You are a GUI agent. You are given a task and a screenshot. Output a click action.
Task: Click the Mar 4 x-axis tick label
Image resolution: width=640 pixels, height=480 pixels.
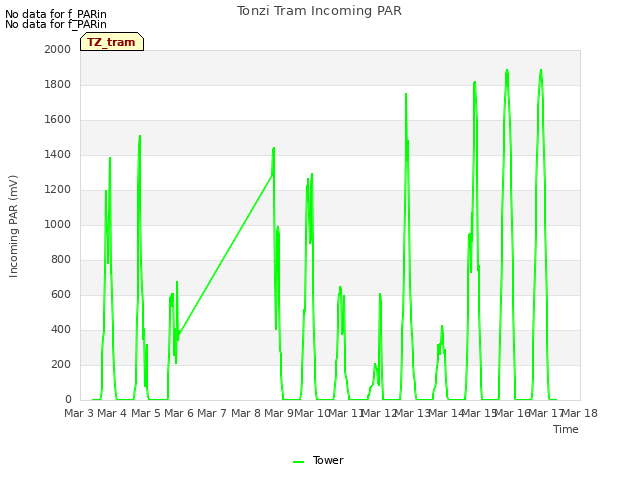pos(112,413)
